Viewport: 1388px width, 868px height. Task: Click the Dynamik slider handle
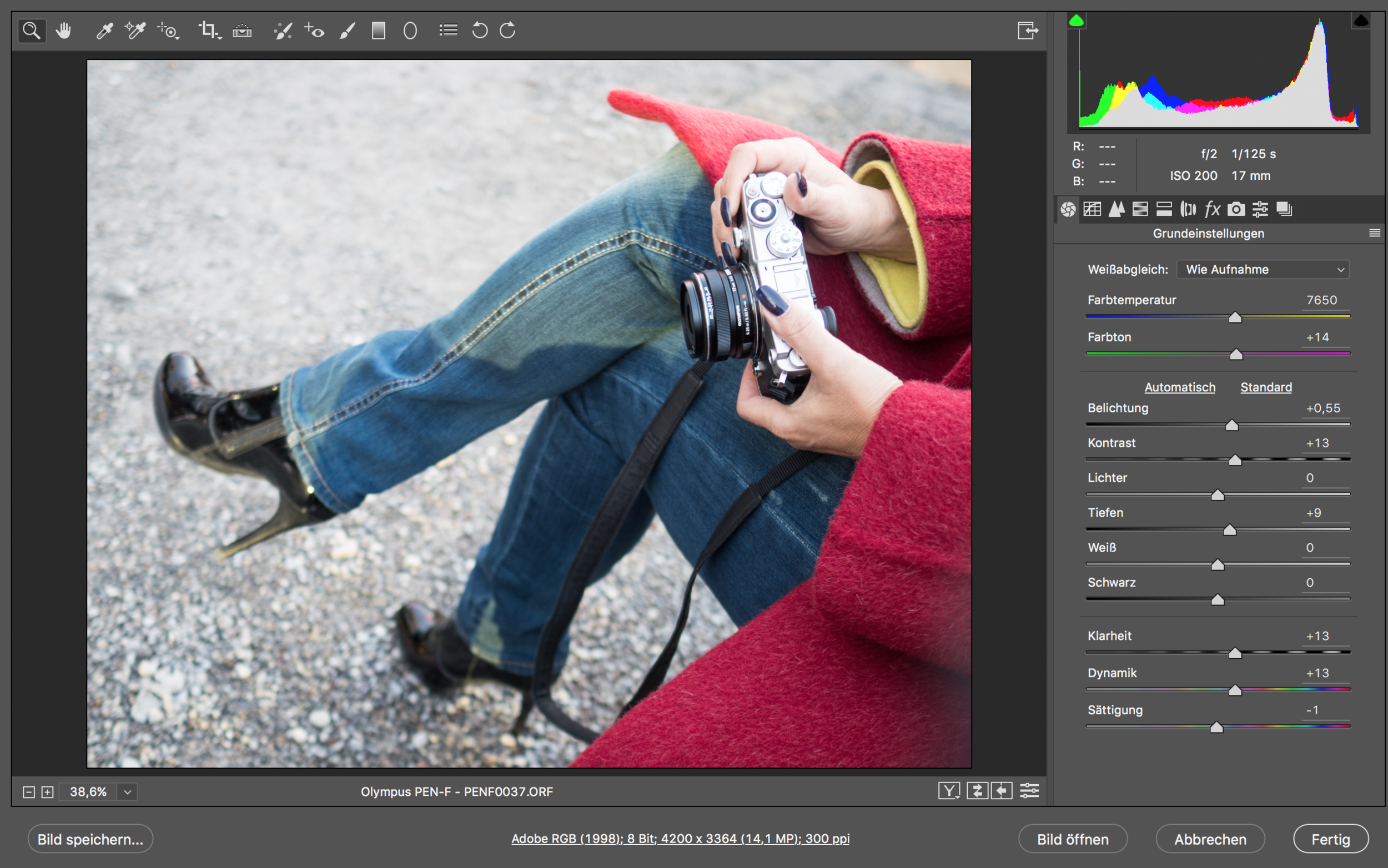tap(1235, 690)
